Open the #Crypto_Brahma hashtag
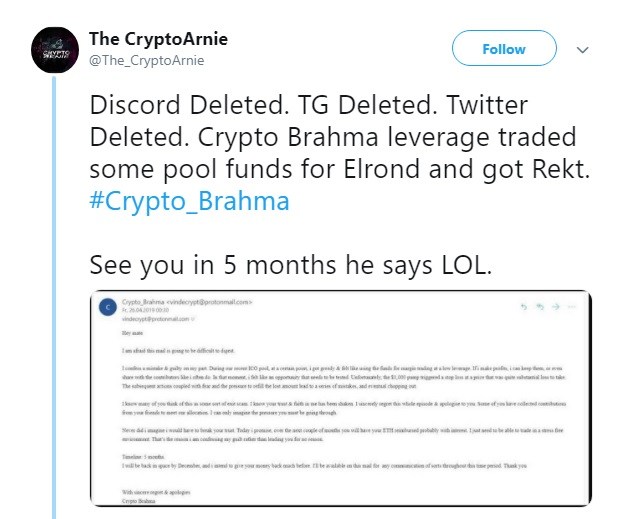 coord(189,200)
